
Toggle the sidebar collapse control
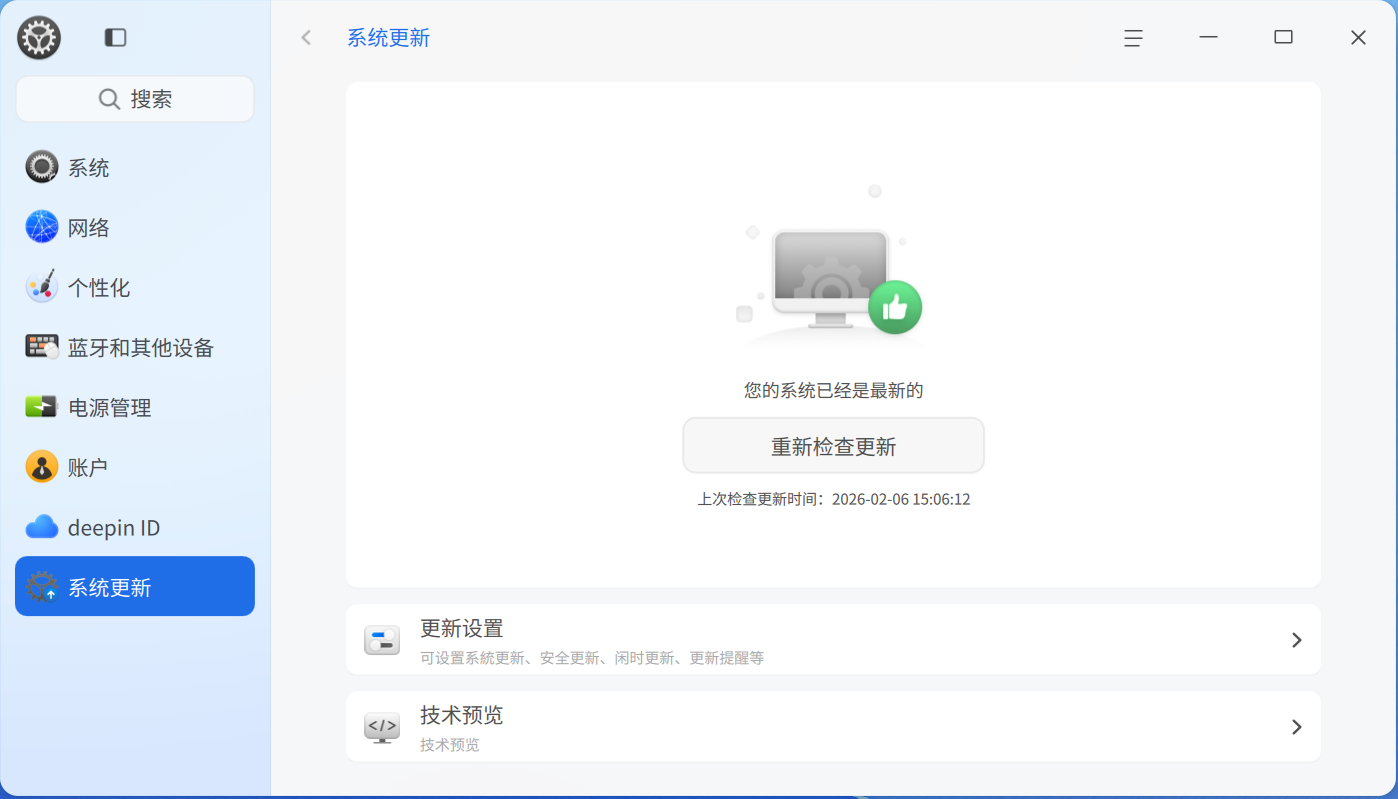point(115,36)
